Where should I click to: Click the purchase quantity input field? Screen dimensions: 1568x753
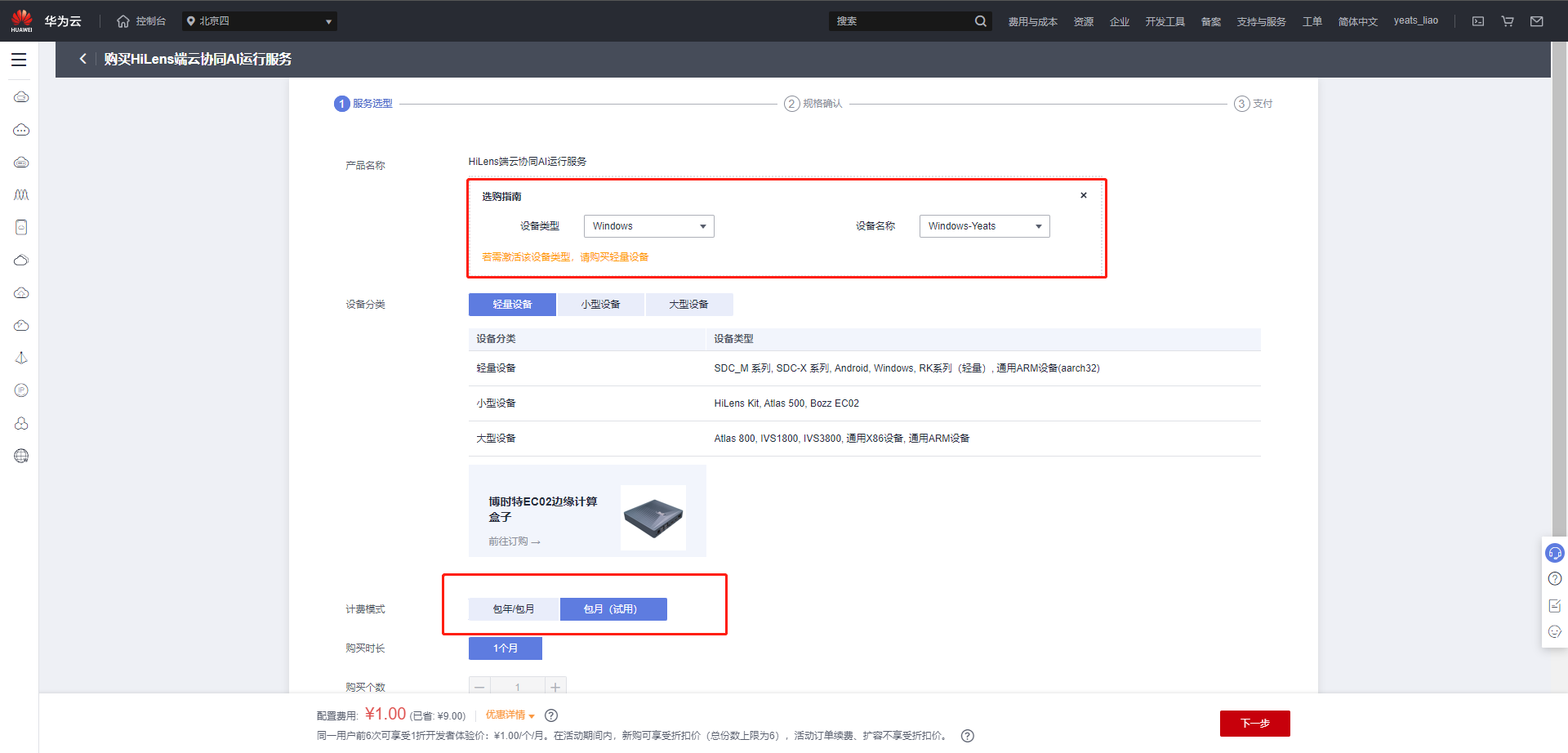[517, 688]
